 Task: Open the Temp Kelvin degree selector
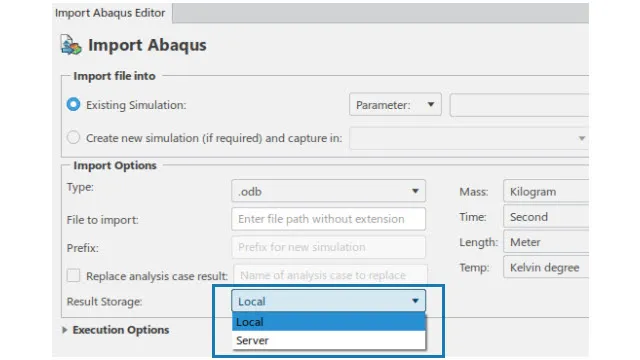click(x=546, y=267)
